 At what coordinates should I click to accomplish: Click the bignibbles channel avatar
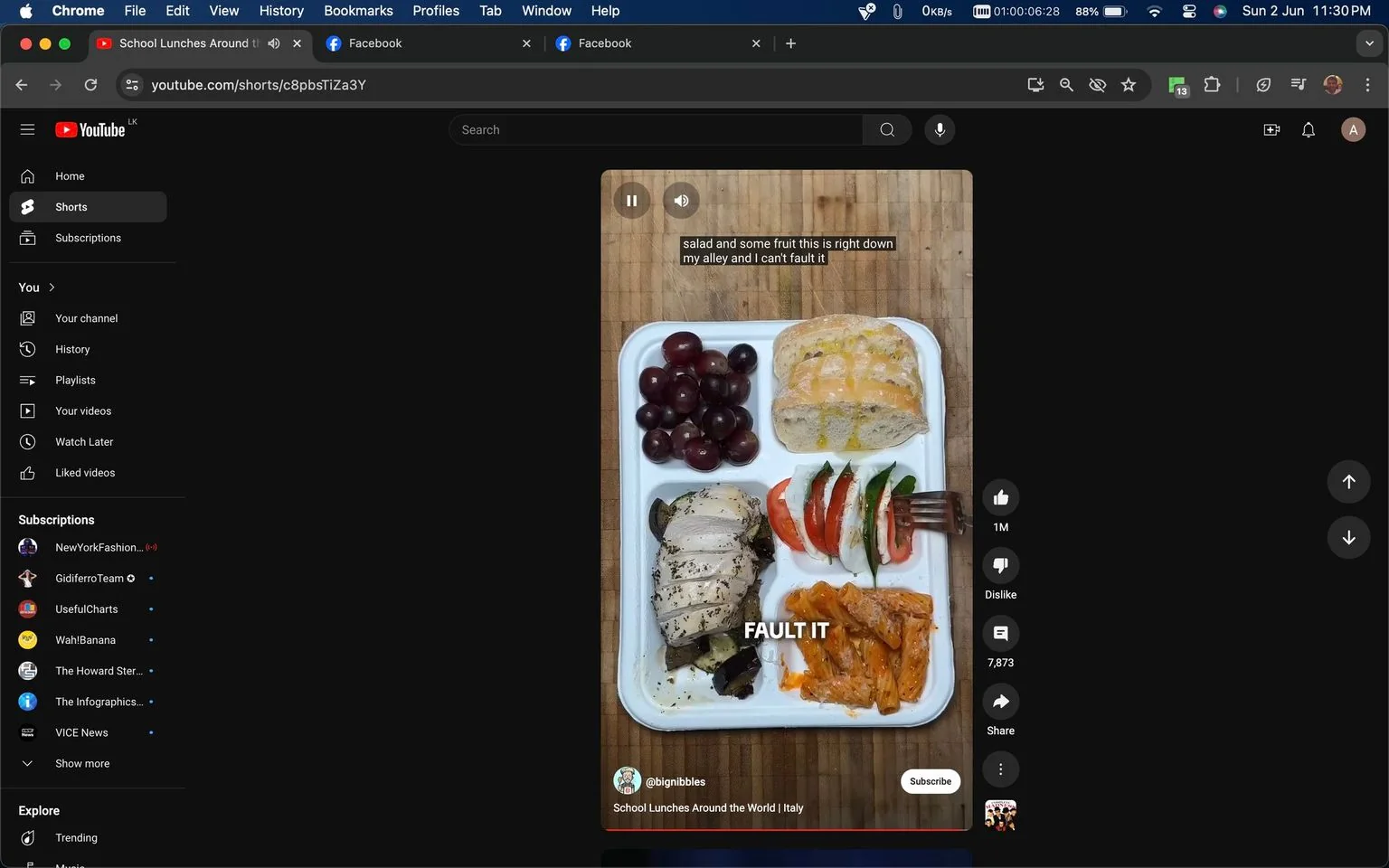point(627,780)
